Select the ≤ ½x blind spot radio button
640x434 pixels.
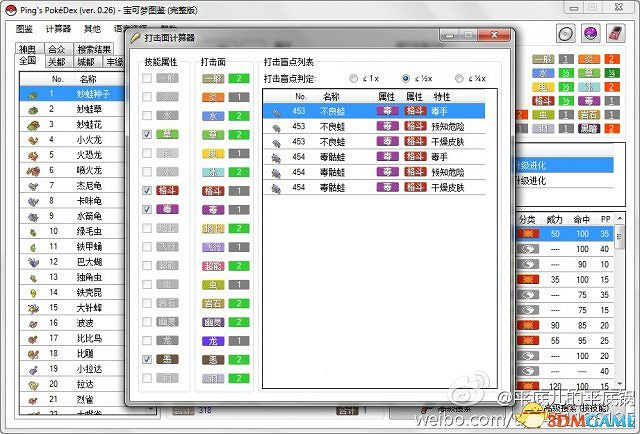tap(405, 78)
